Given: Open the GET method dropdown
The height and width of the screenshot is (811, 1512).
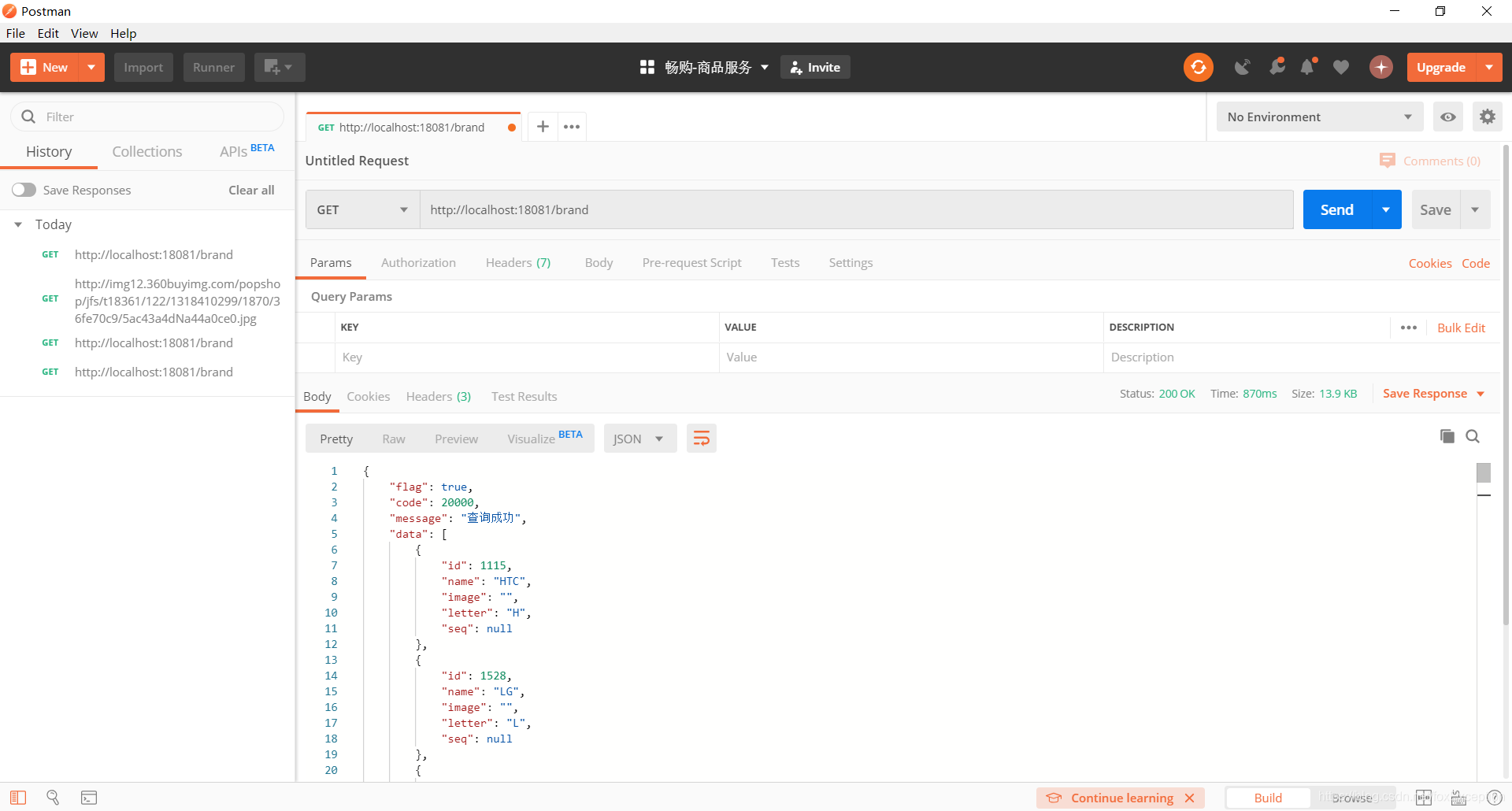Looking at the screenshot, I should click(362, 209).
